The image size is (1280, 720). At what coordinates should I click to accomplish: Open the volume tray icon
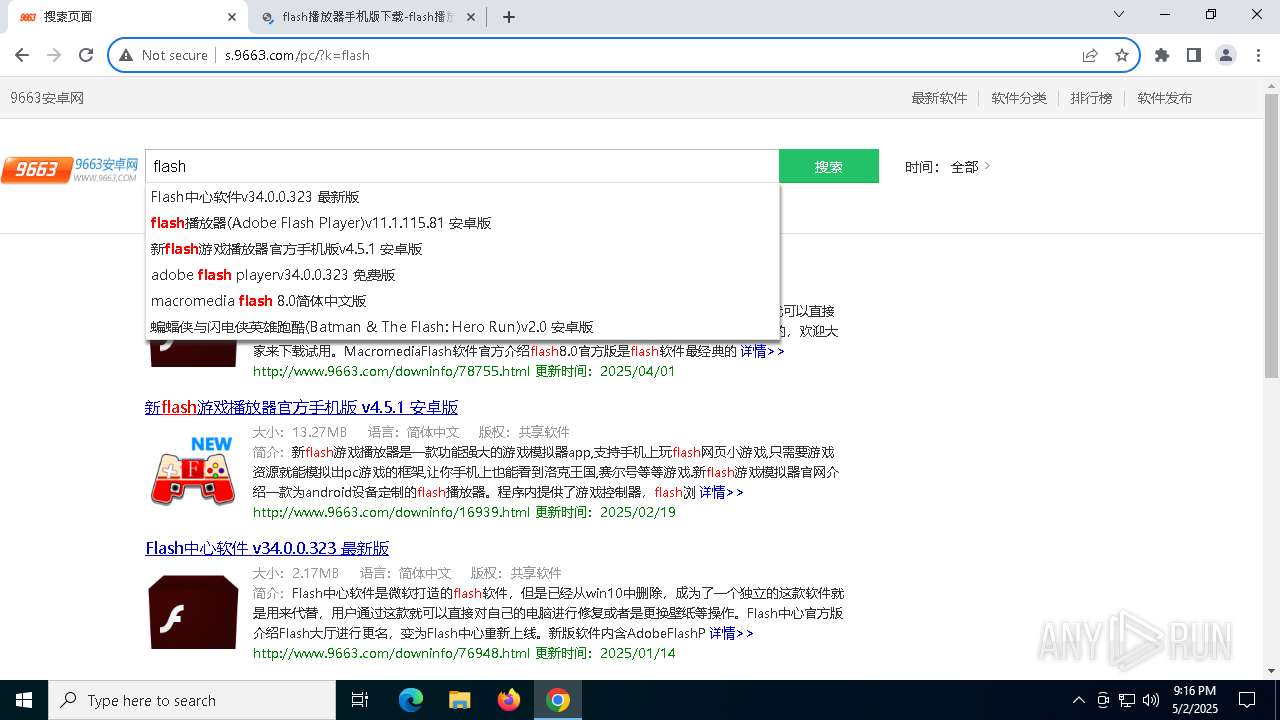[1151, 700]
